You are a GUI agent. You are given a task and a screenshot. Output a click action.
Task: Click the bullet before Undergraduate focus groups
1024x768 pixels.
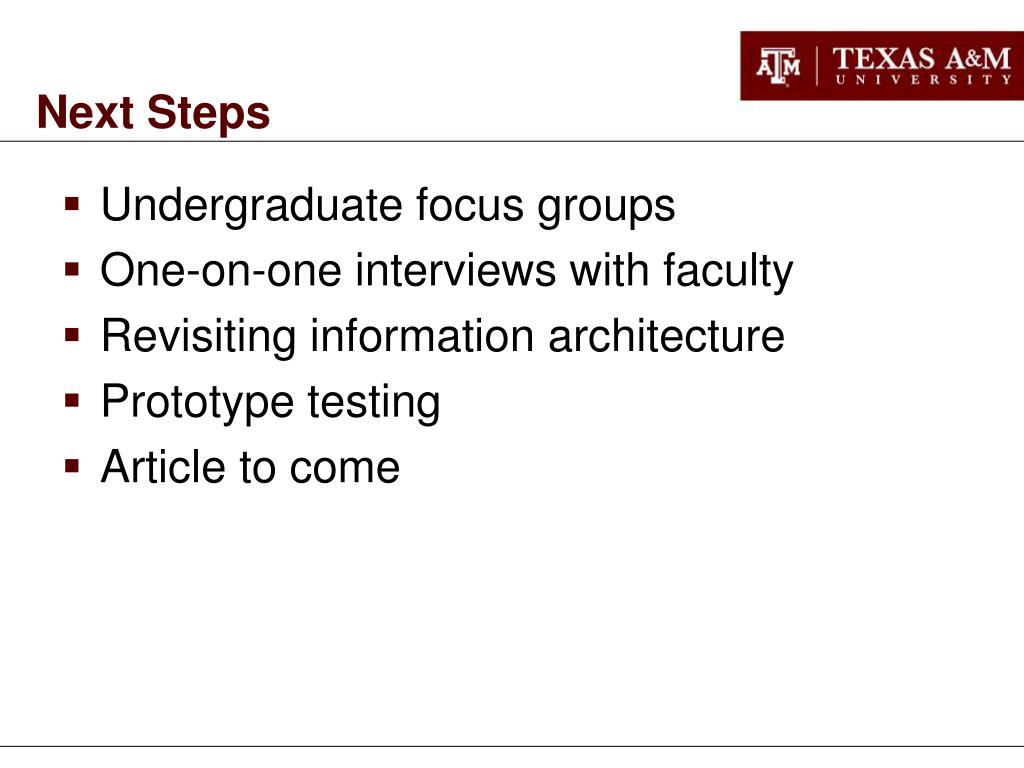click(71, 207)
